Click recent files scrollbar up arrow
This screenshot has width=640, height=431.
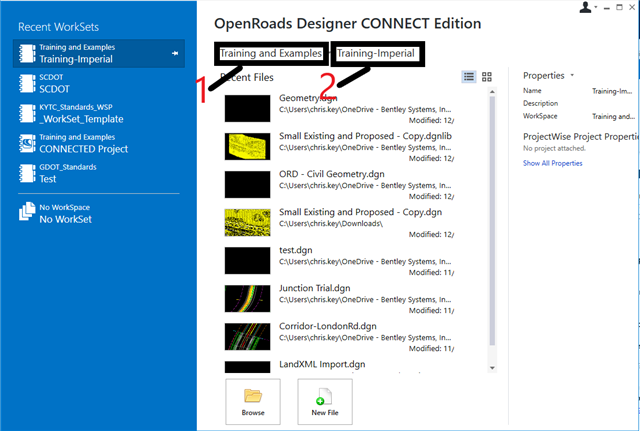click(492, 91)
